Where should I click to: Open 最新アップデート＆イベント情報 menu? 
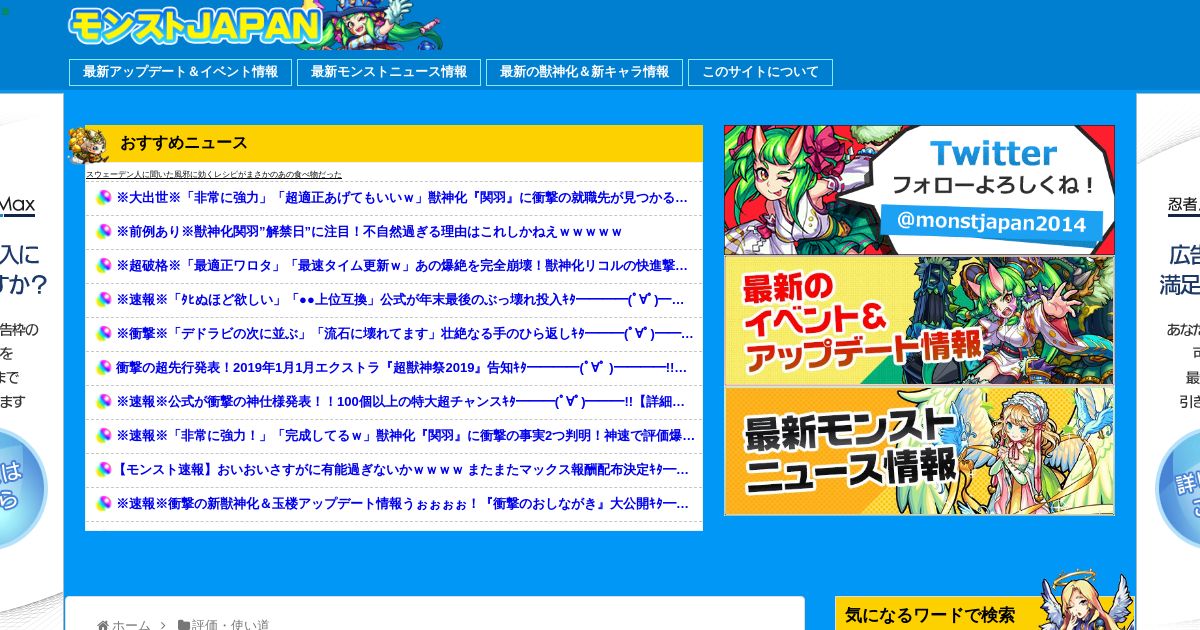click(181, 72)
